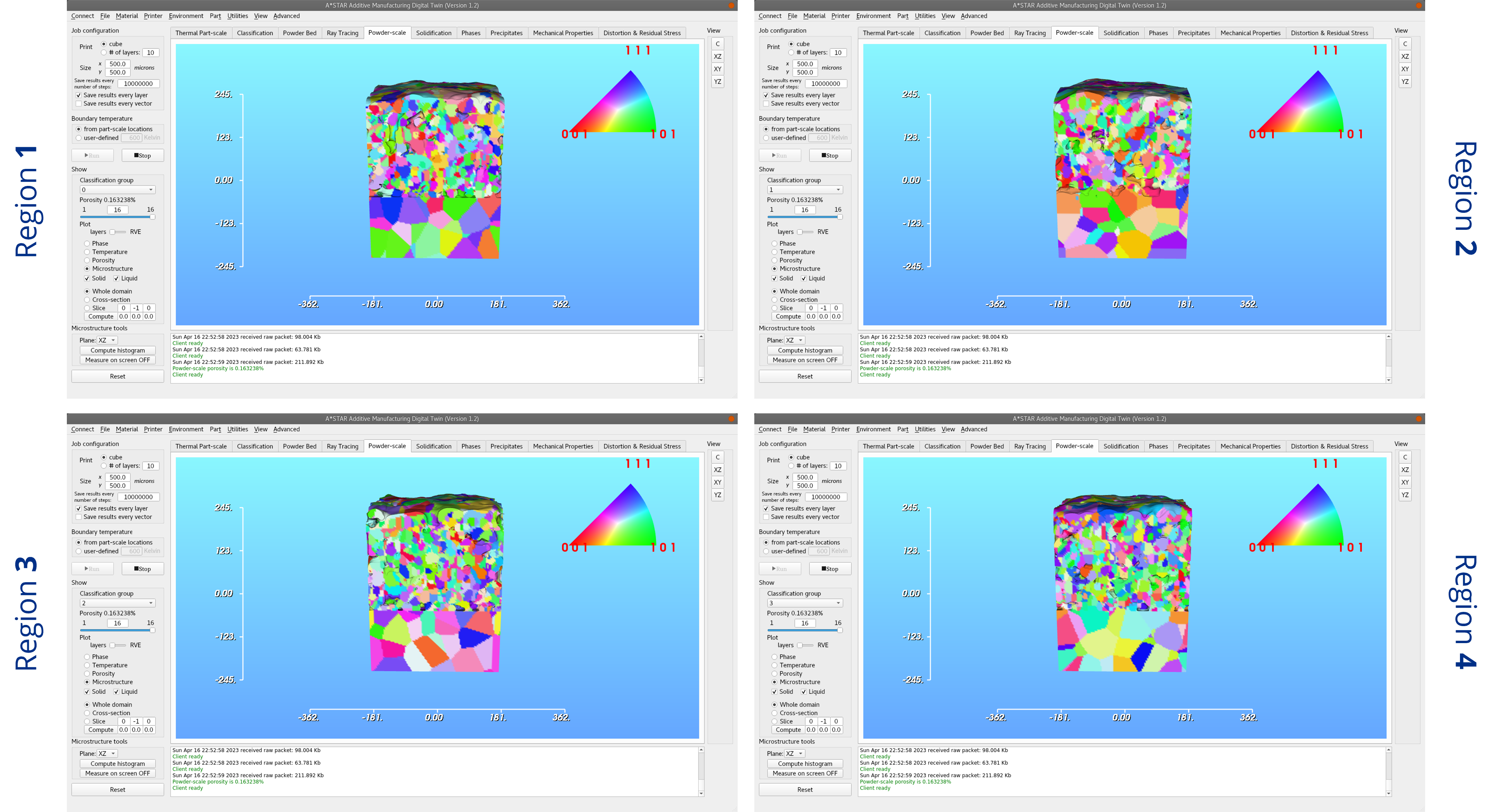Choose Cross-section radio in Region 2 window

pyautogui.click(x=774, y=300)
